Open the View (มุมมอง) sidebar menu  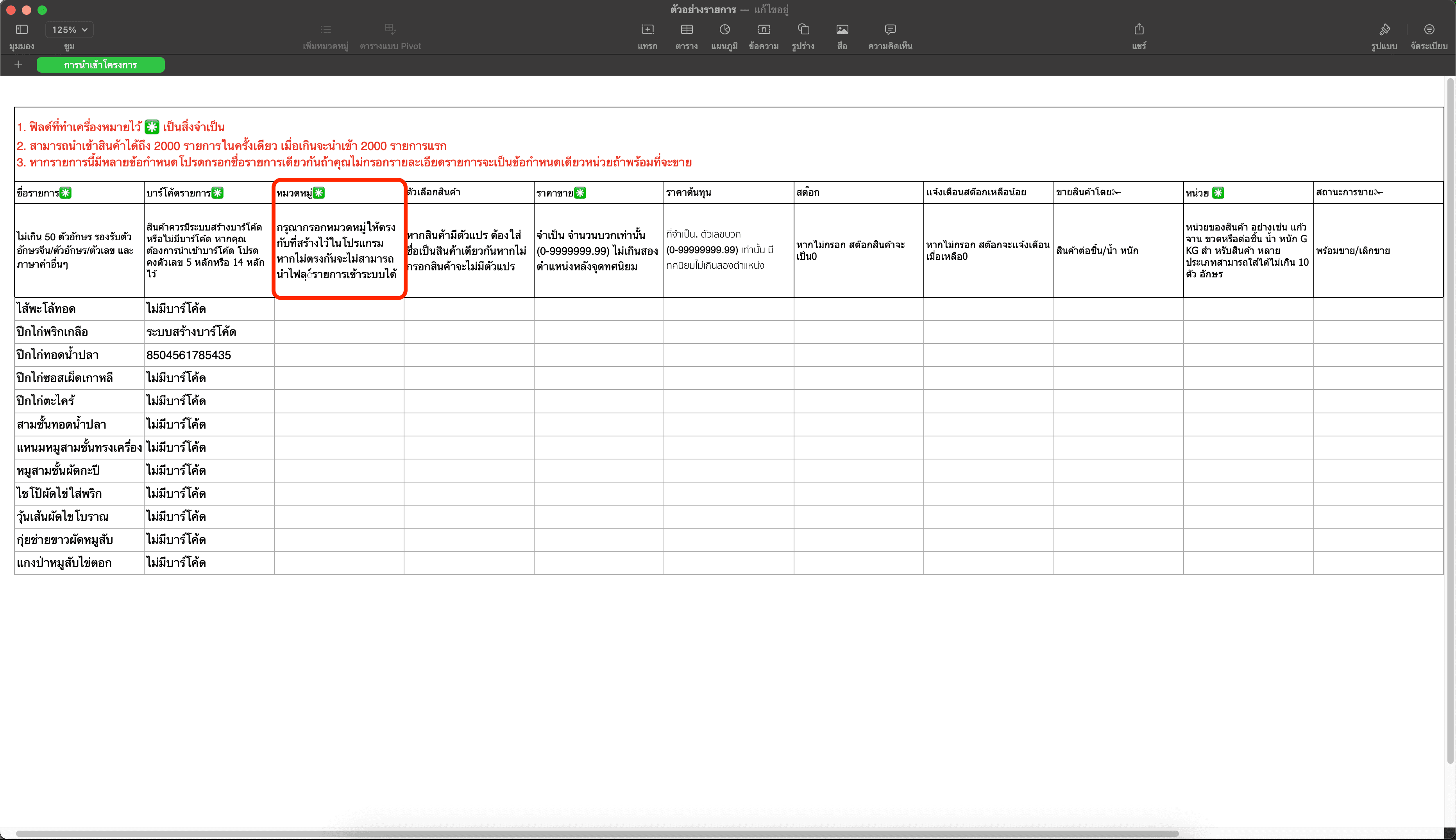click(x=22, y=29)
